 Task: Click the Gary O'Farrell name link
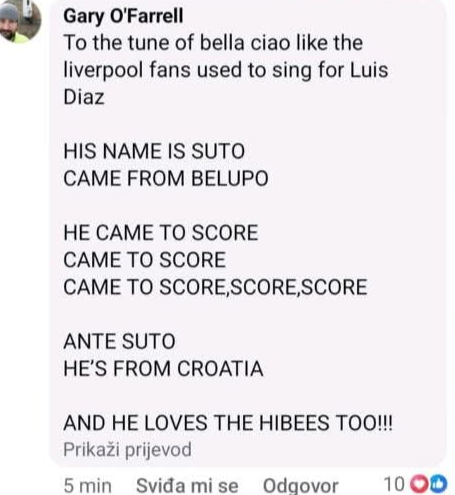pyautogui.click(x=123, y=16)
